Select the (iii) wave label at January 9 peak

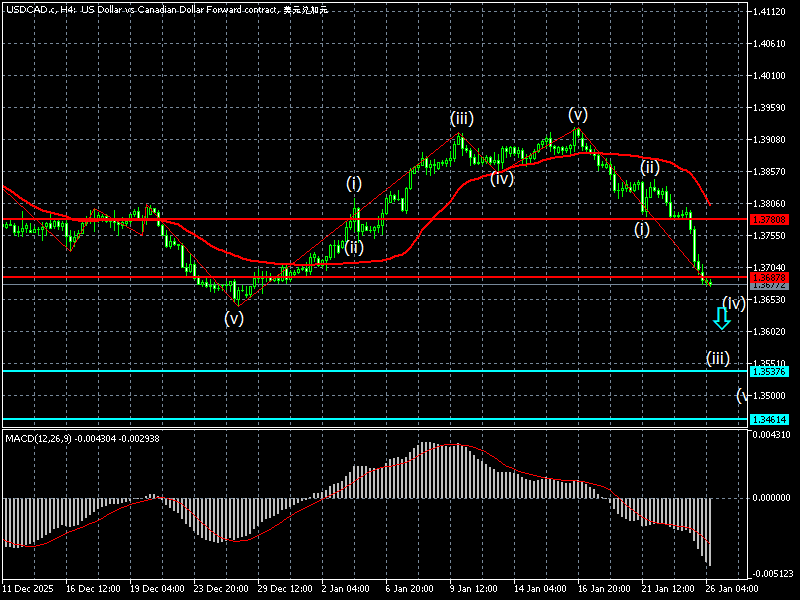click(x=461, y=118)
